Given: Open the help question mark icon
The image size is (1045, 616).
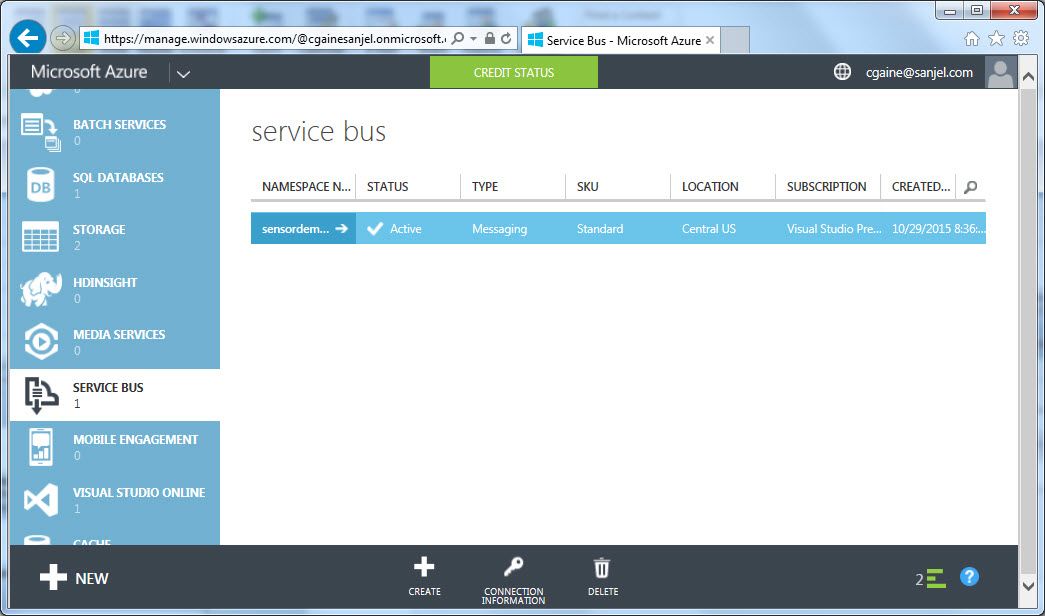Looking at the screenshot, I should [969, 577].
